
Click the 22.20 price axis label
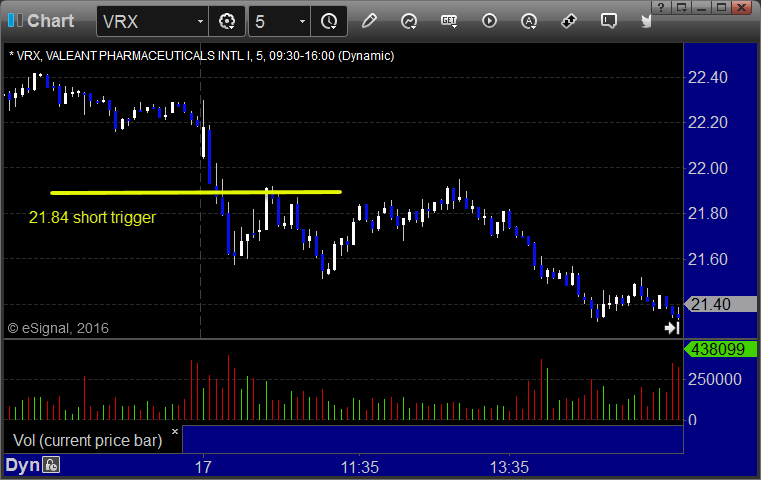[708, 122]
